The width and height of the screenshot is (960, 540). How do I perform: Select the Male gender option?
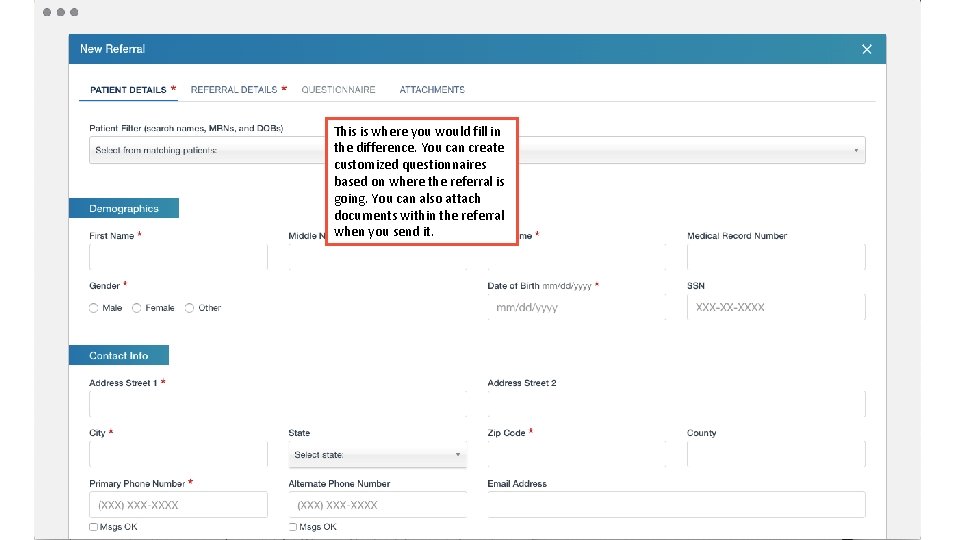(94, 308)
